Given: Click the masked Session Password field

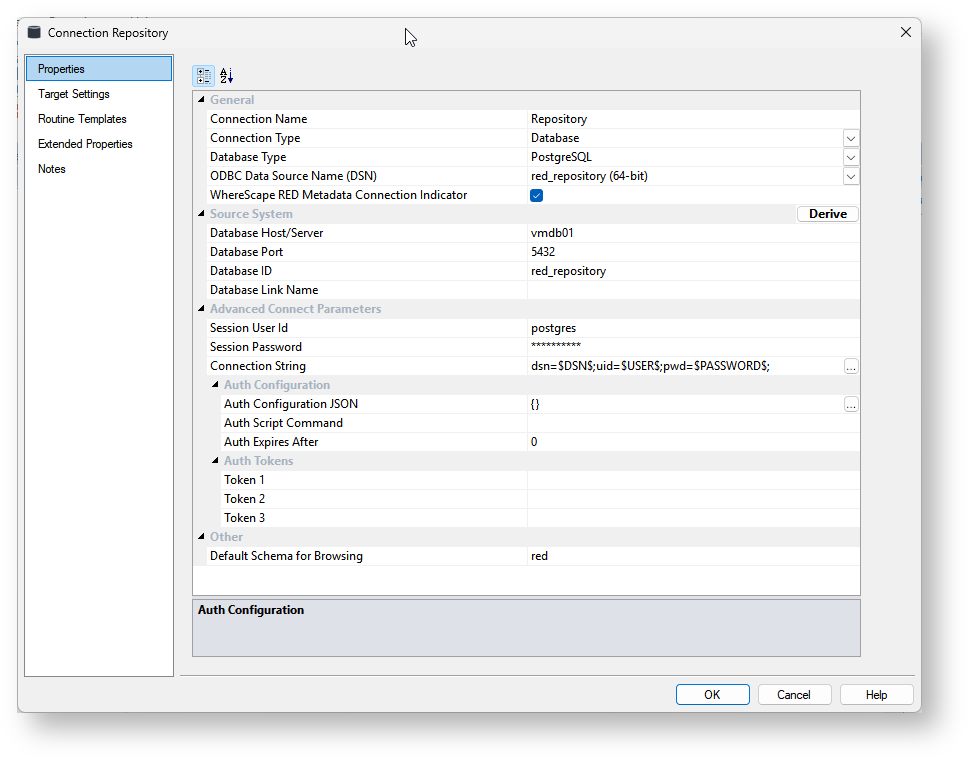Looking at the screenshot, I should [693, 347].
